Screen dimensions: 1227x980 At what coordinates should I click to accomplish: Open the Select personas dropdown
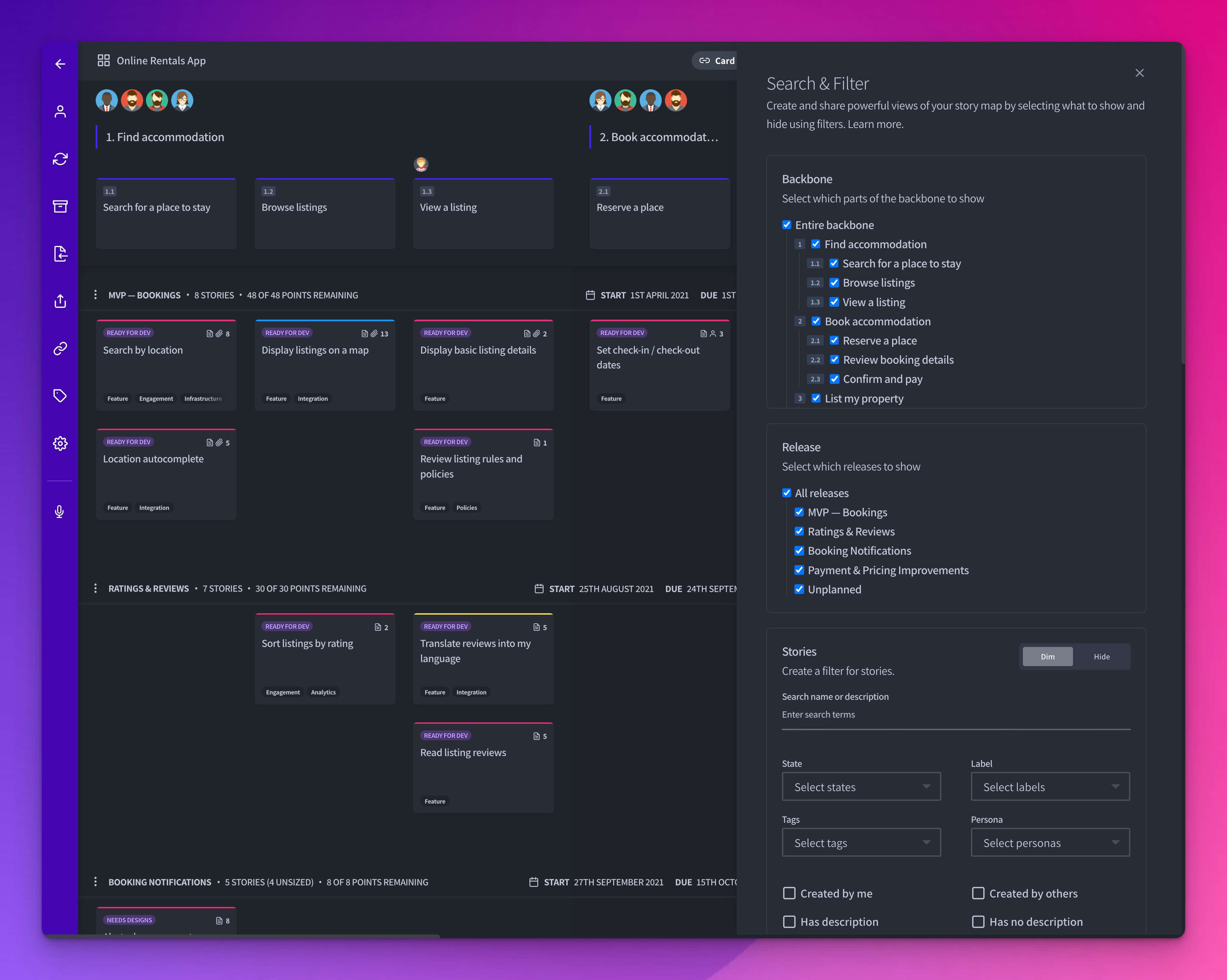tap(1049, 842)
